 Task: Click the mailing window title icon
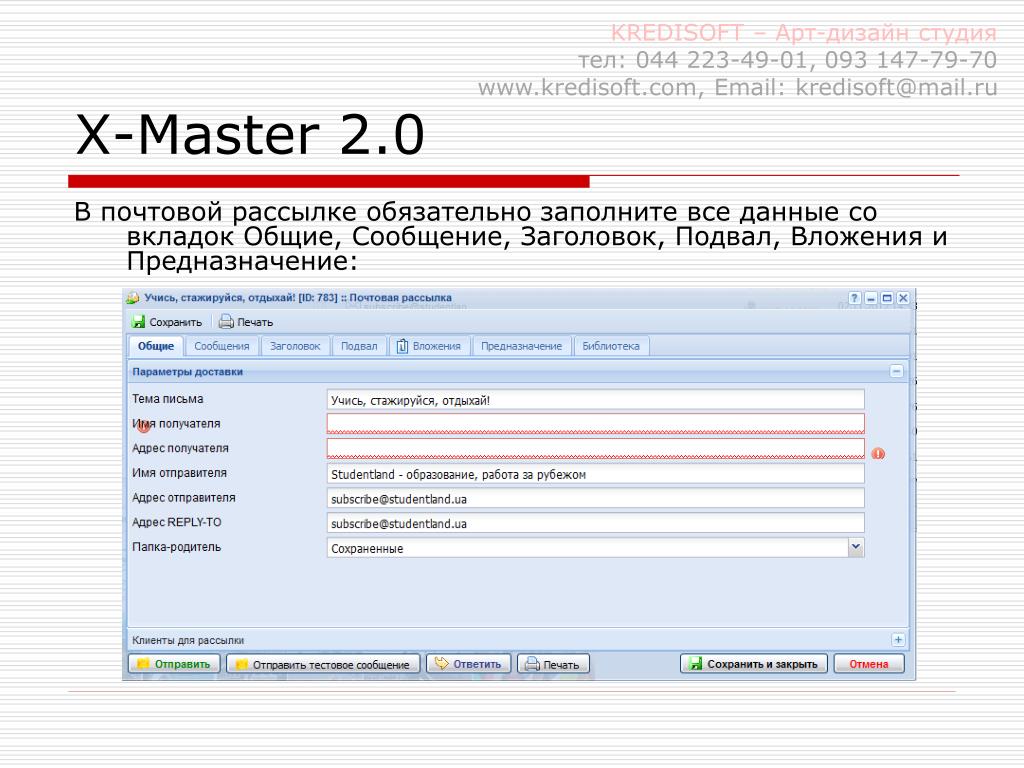133,298
